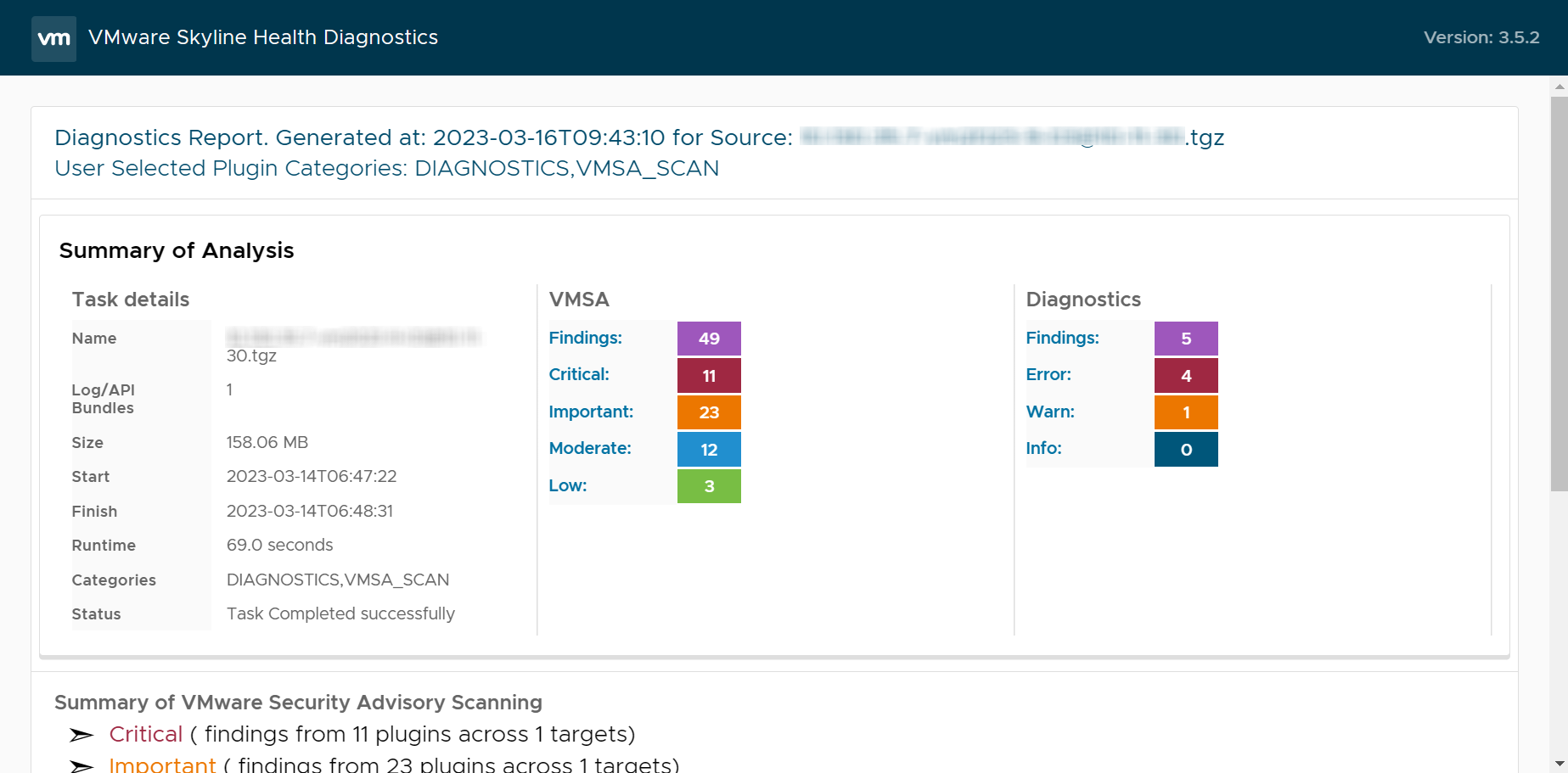This screenshot has height=773, width=1568.
Task: Click the scrollbar down arrow
Action: [1559, 764]
